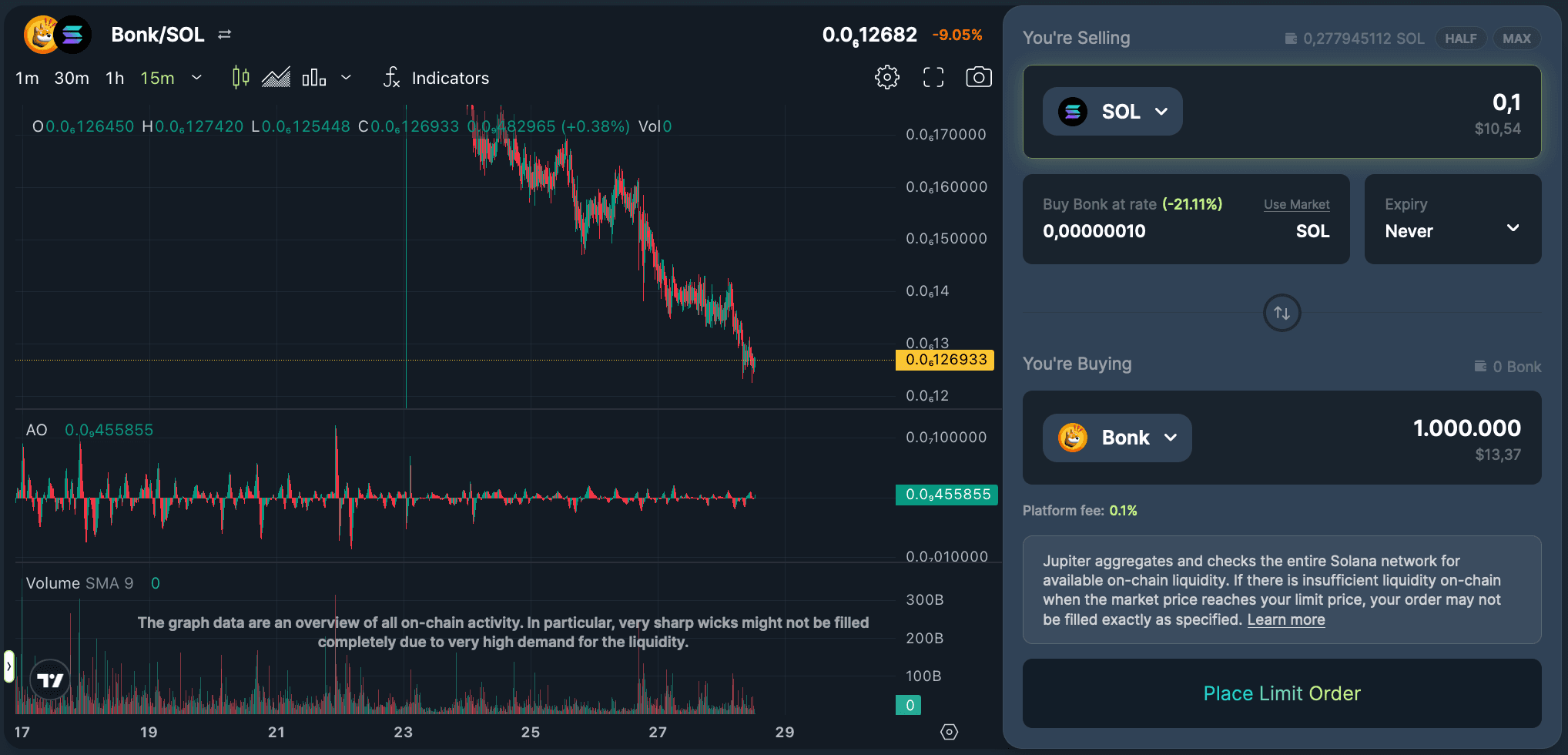Click the wallet icon beside SOL balance
The height and width of the screenshot is (755, 1568).
[1291, 39]
